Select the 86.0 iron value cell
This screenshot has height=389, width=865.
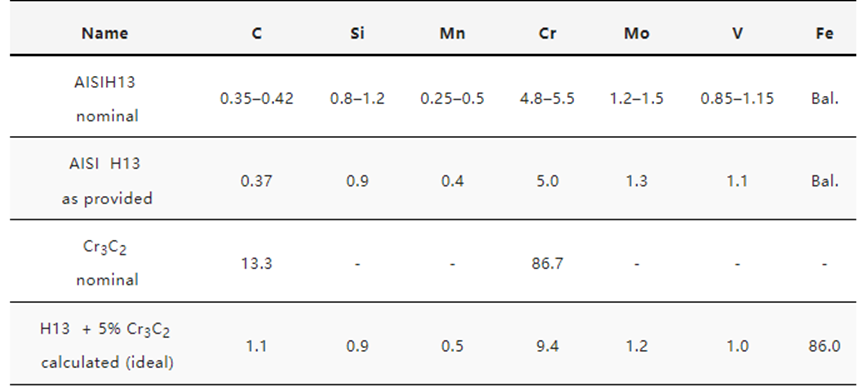coord(825,346)
